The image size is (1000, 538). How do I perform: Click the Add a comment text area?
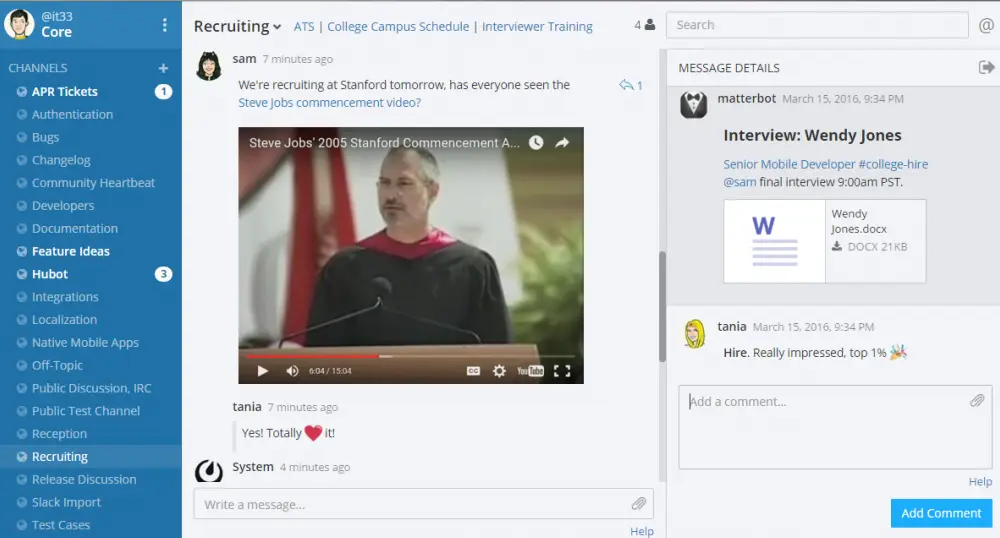(835, 427)
